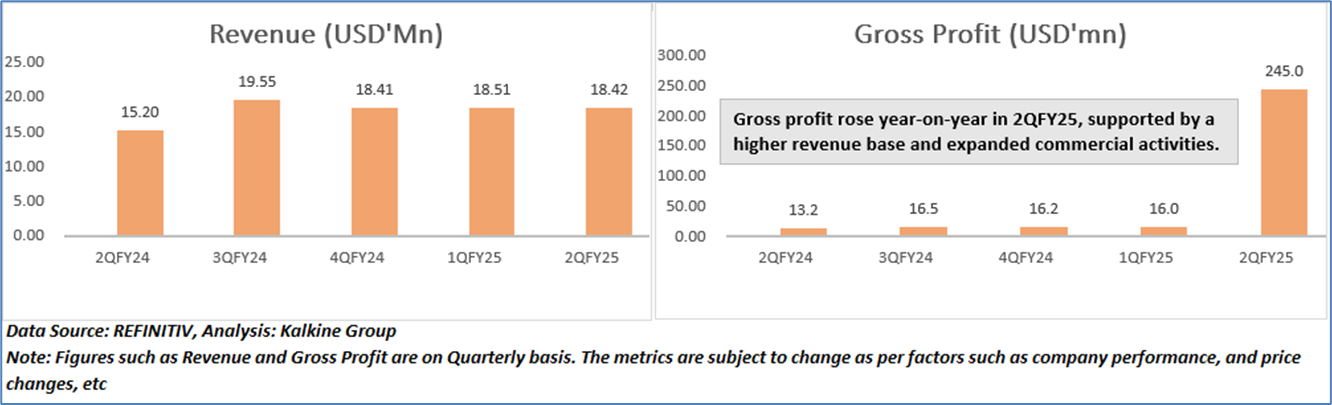This screenshot has width=1332, height=405.
Task: Click the 15.20 revenue data label
Action: [140, 113]
